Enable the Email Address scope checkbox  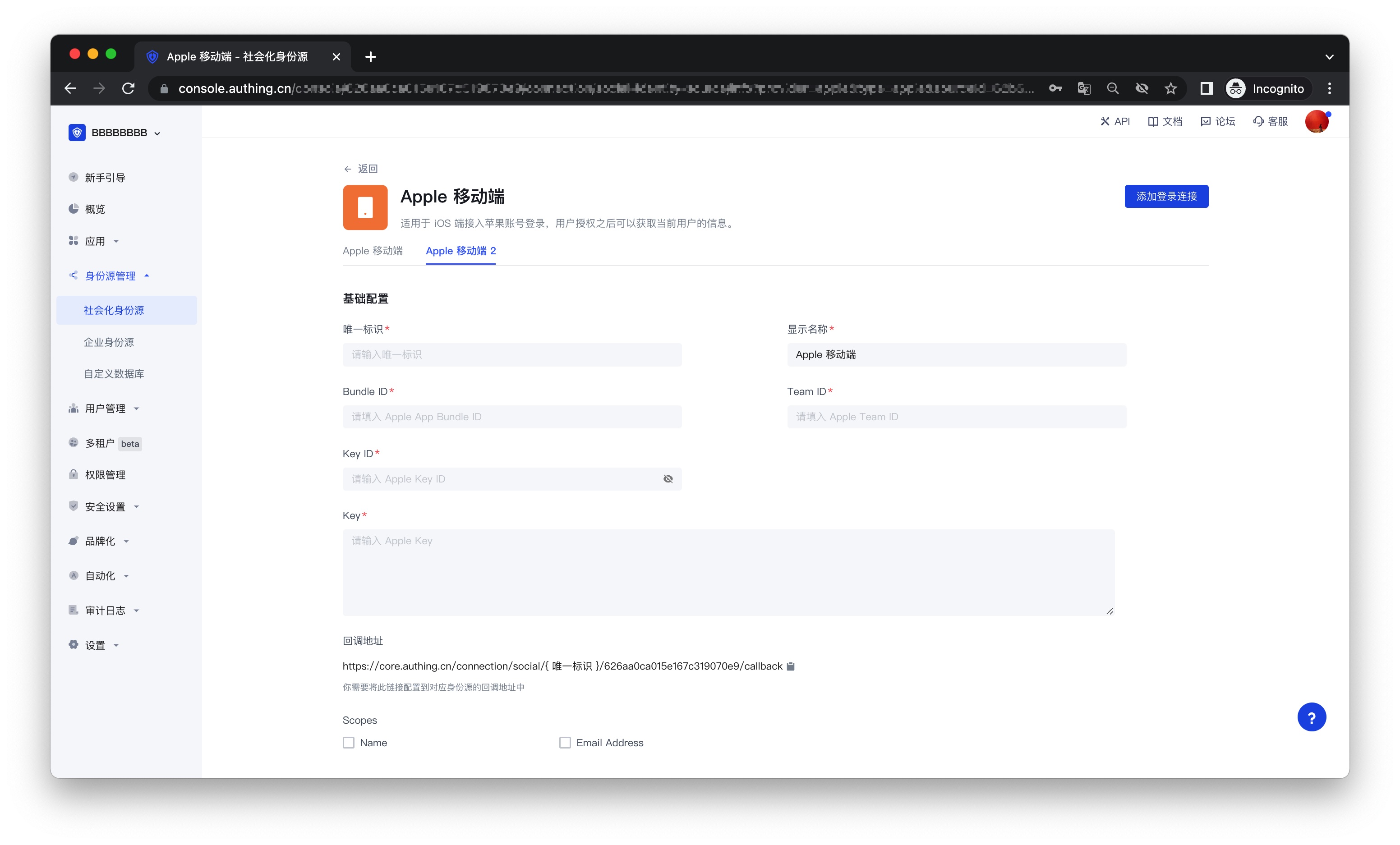click(565, 743)
